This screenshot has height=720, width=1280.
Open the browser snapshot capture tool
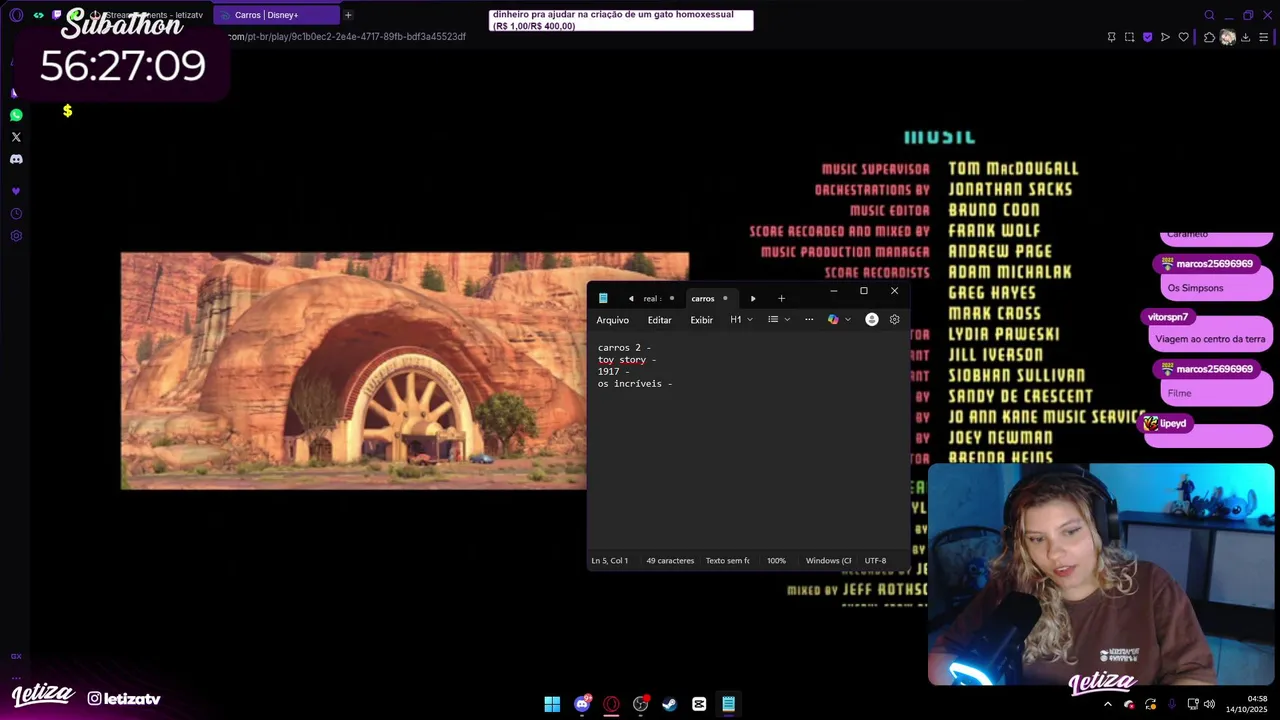[1129, 37]
